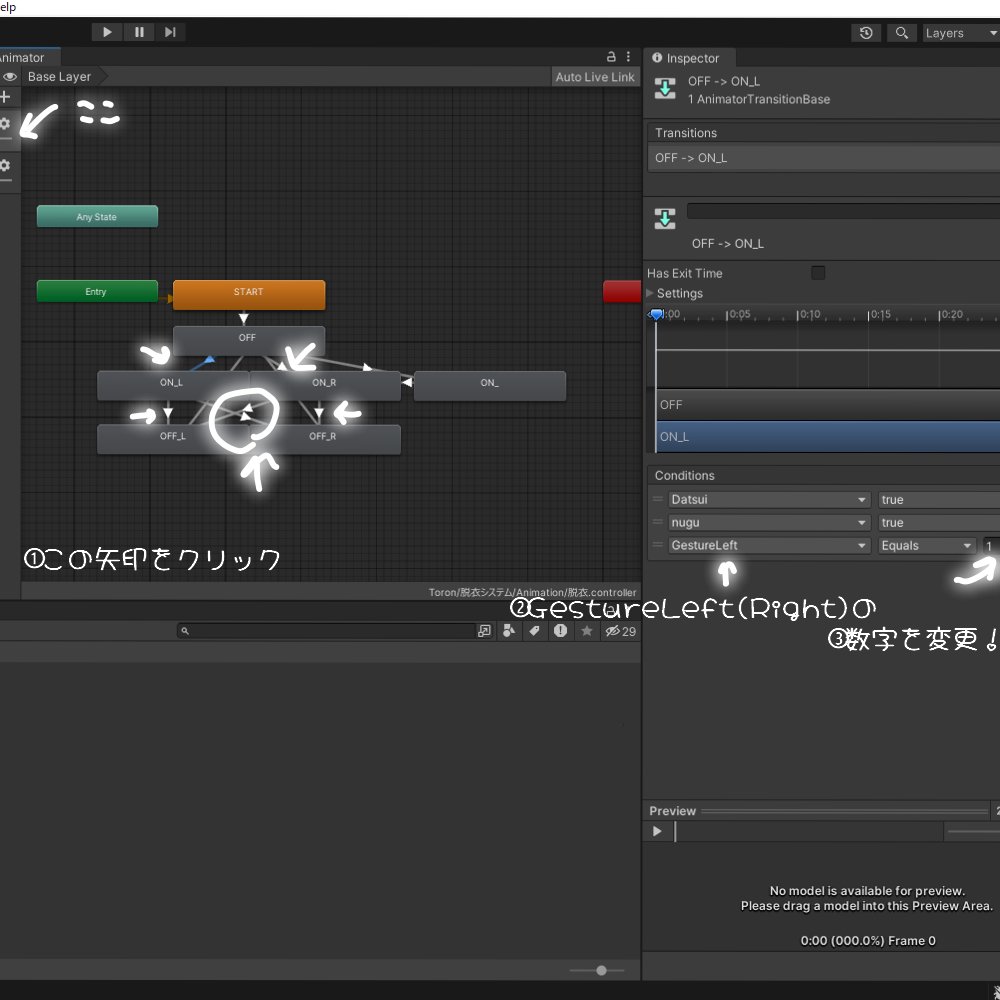The height and width of the screenshot is (1000, 1000).
Task: Select the green Entry node
Action: click(x=97, y=291)
